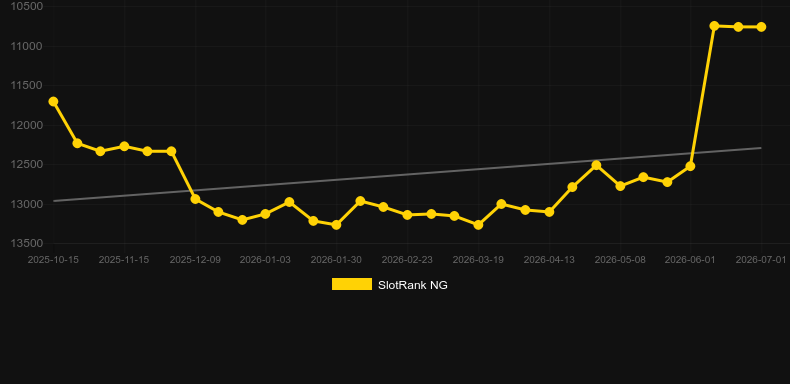Select the first peak point right after the June jump
Image resolution: width=790 pixels, height=384 pixels.
(714, 26)
